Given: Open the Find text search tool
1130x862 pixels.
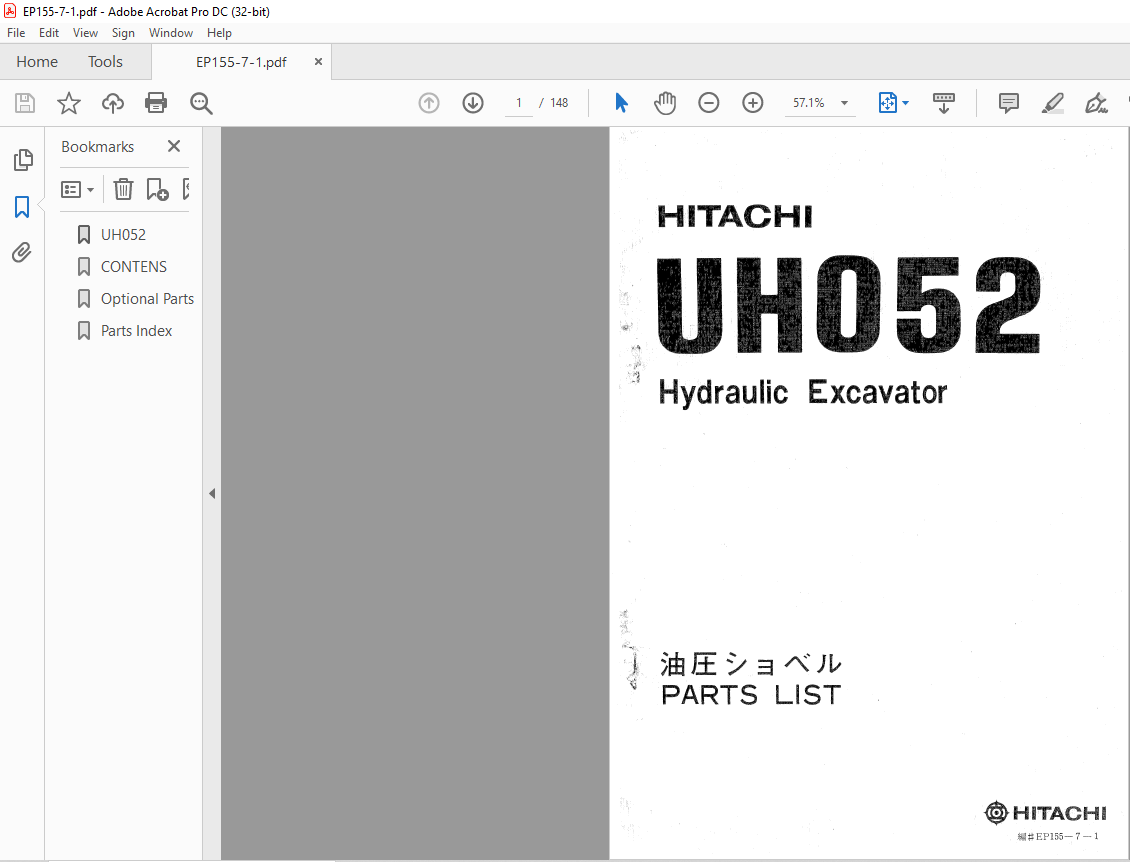Looking at the screenshot, I should pos(201,103).
